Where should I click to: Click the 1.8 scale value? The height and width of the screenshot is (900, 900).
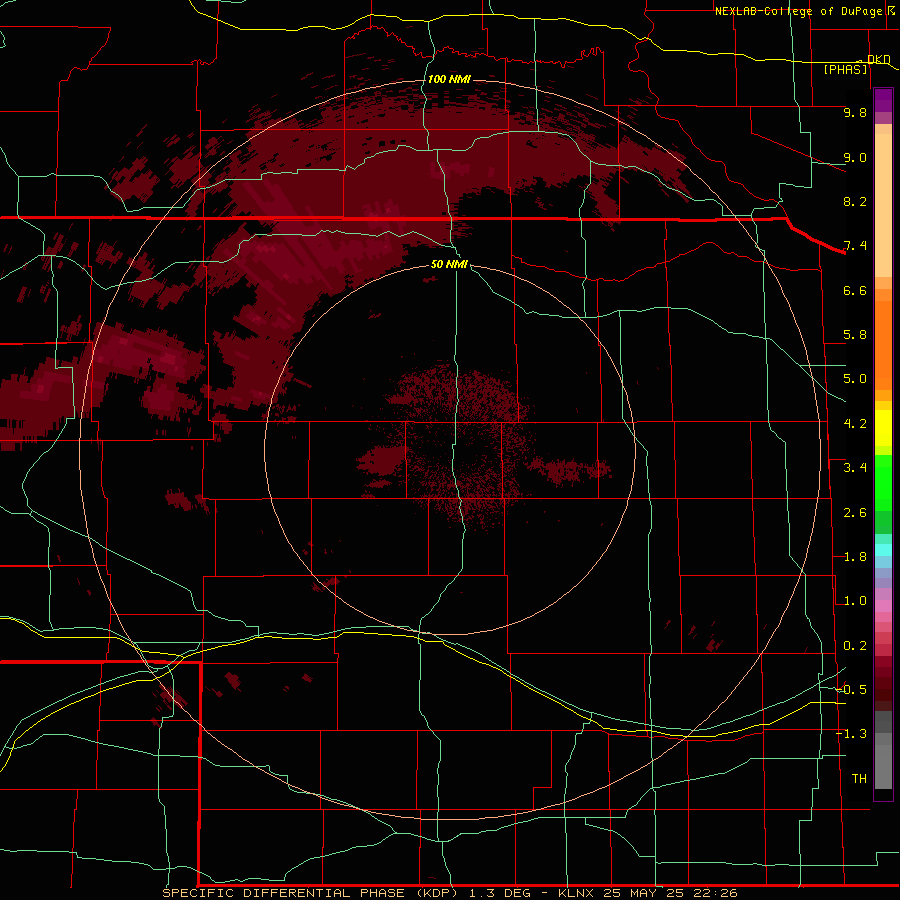coord(855,557)
